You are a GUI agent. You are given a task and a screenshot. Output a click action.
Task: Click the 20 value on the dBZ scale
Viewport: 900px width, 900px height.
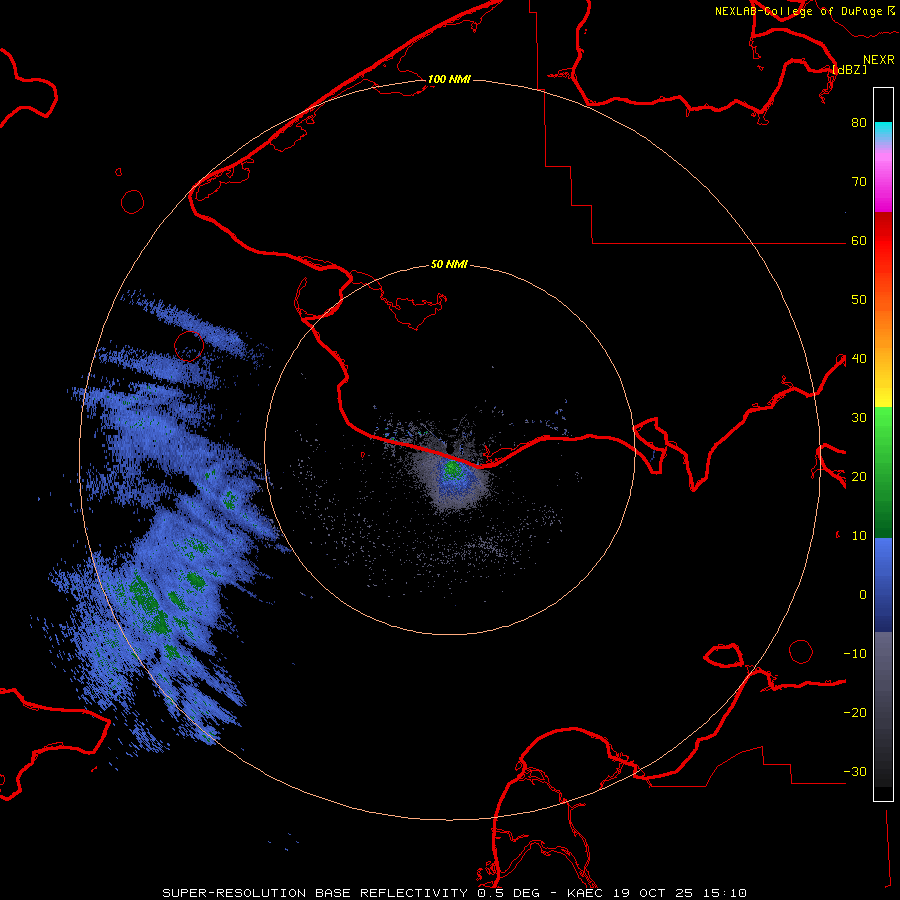(x=859, y=477)
